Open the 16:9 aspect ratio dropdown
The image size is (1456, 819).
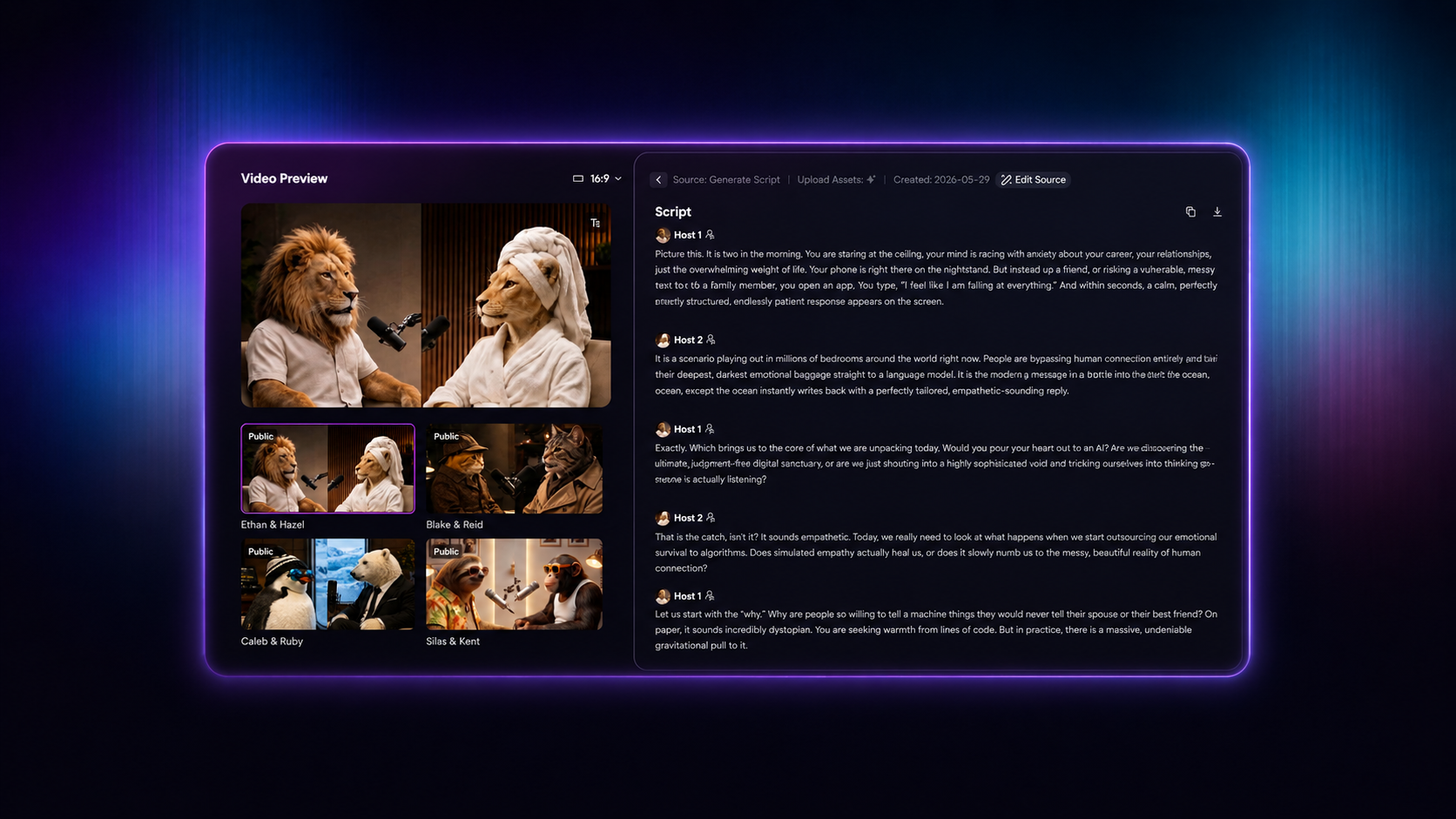pyautogui.click(x=597, y=178)
